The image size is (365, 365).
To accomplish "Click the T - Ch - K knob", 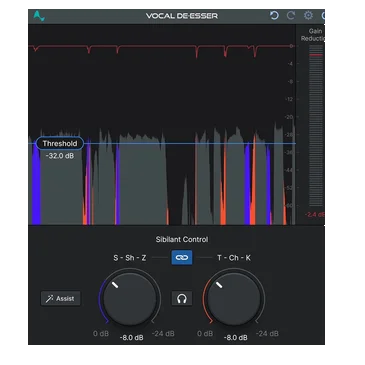I will [x=234, y=299].
